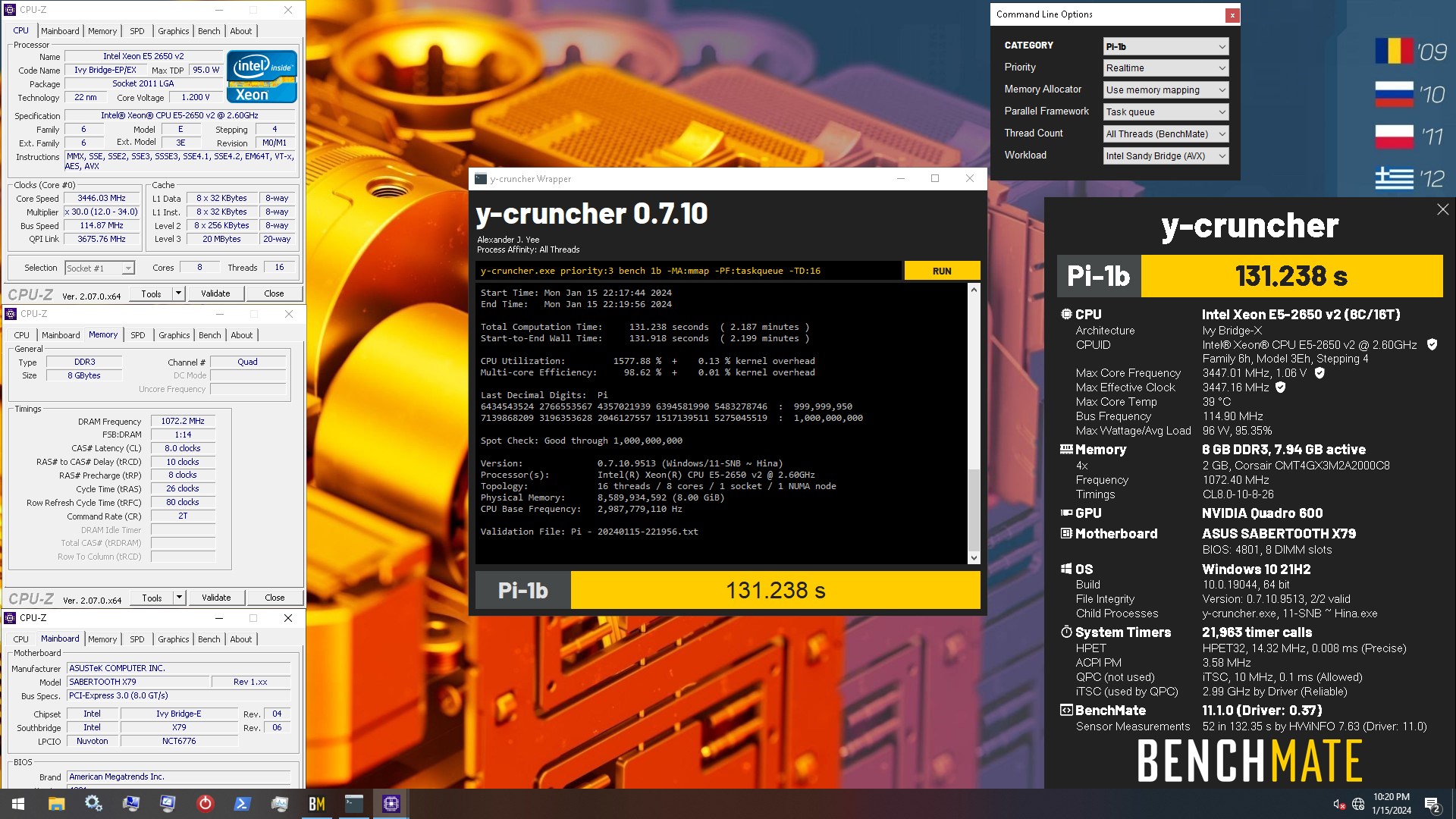Click the BenchMate section icon near bottom
The width and height of the screenshot is (1456, 819).
(x=1066, y=710)
